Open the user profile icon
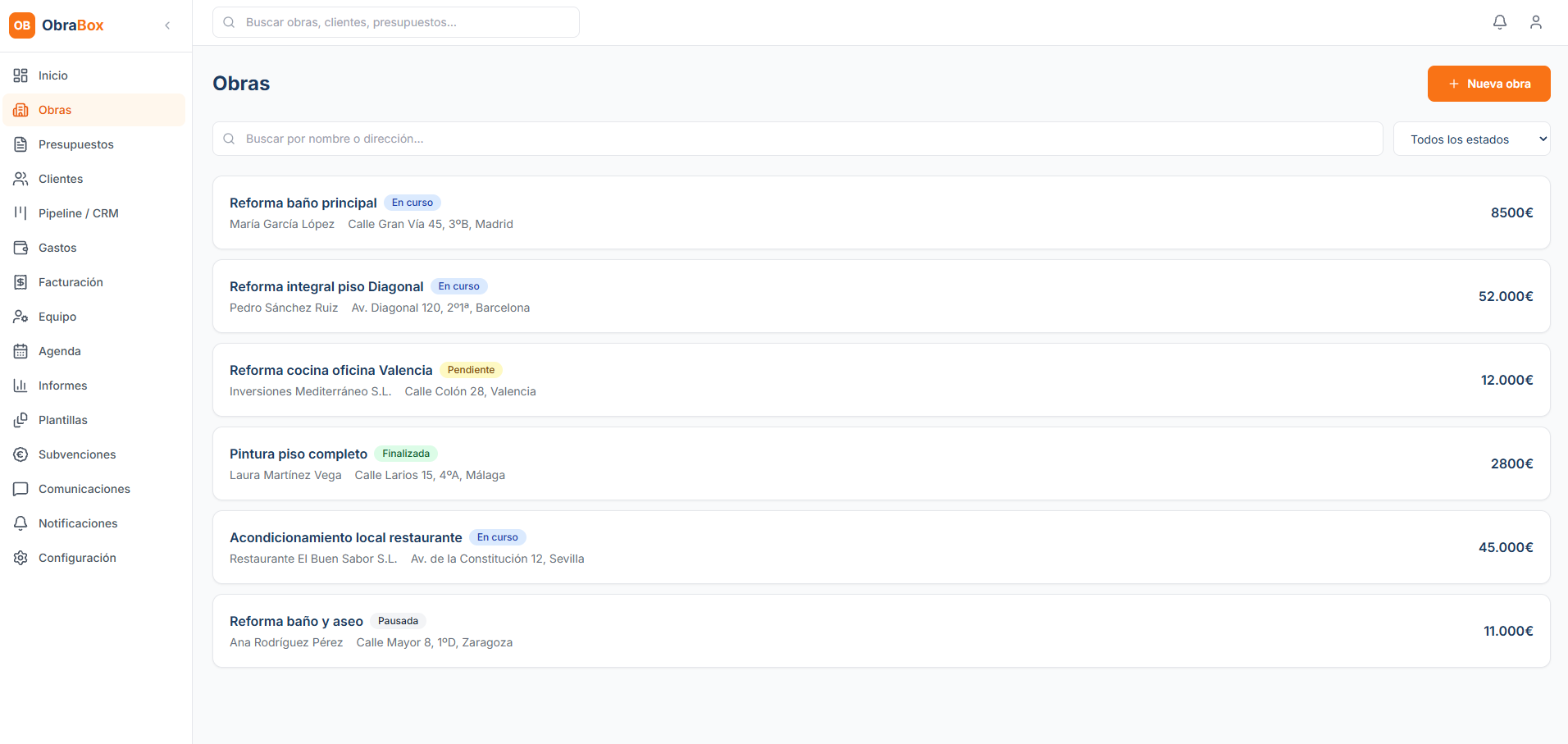The width and height of the screenshot is (1568, 744). (x=1536, y=22)
